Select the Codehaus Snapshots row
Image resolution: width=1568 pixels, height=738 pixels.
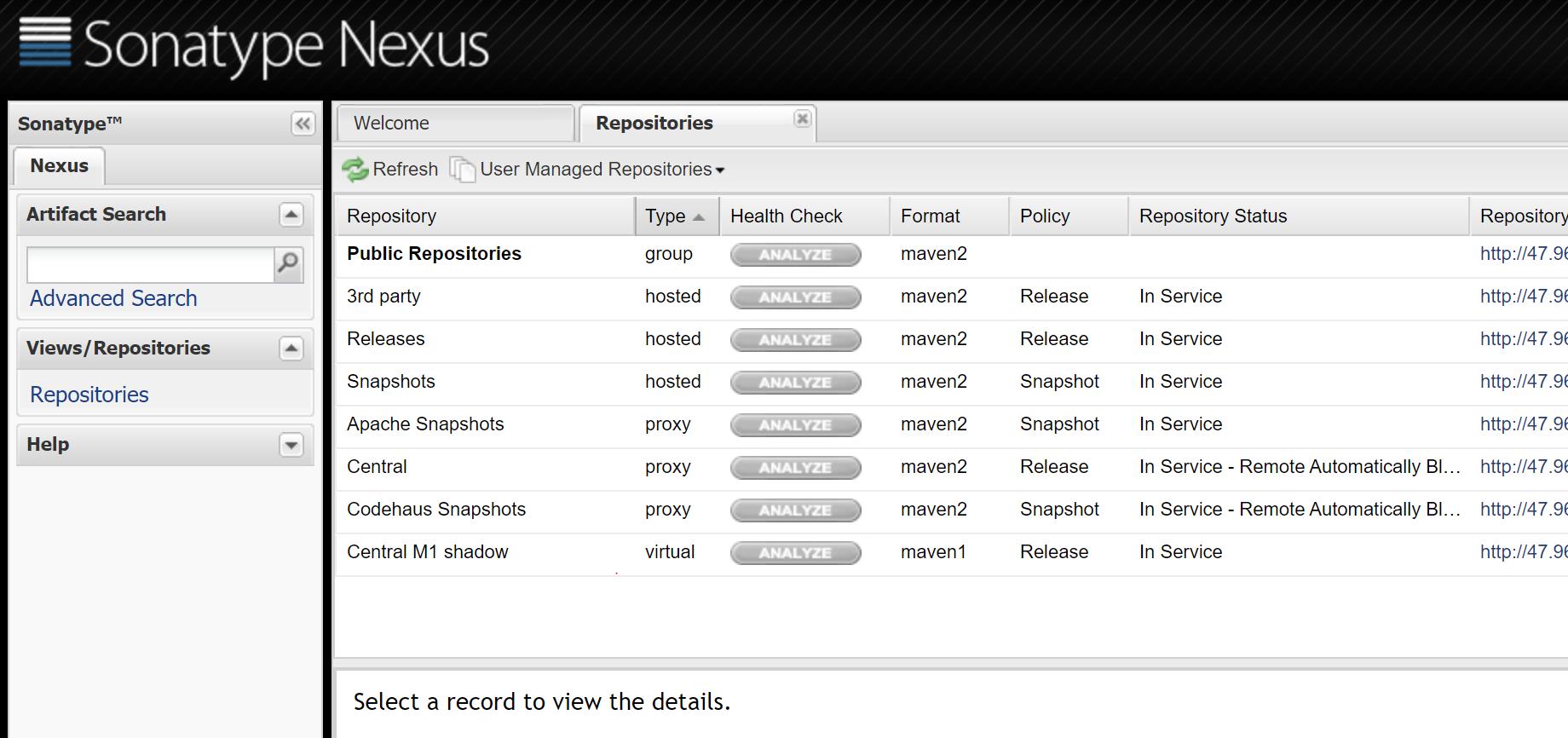point(952,510)
